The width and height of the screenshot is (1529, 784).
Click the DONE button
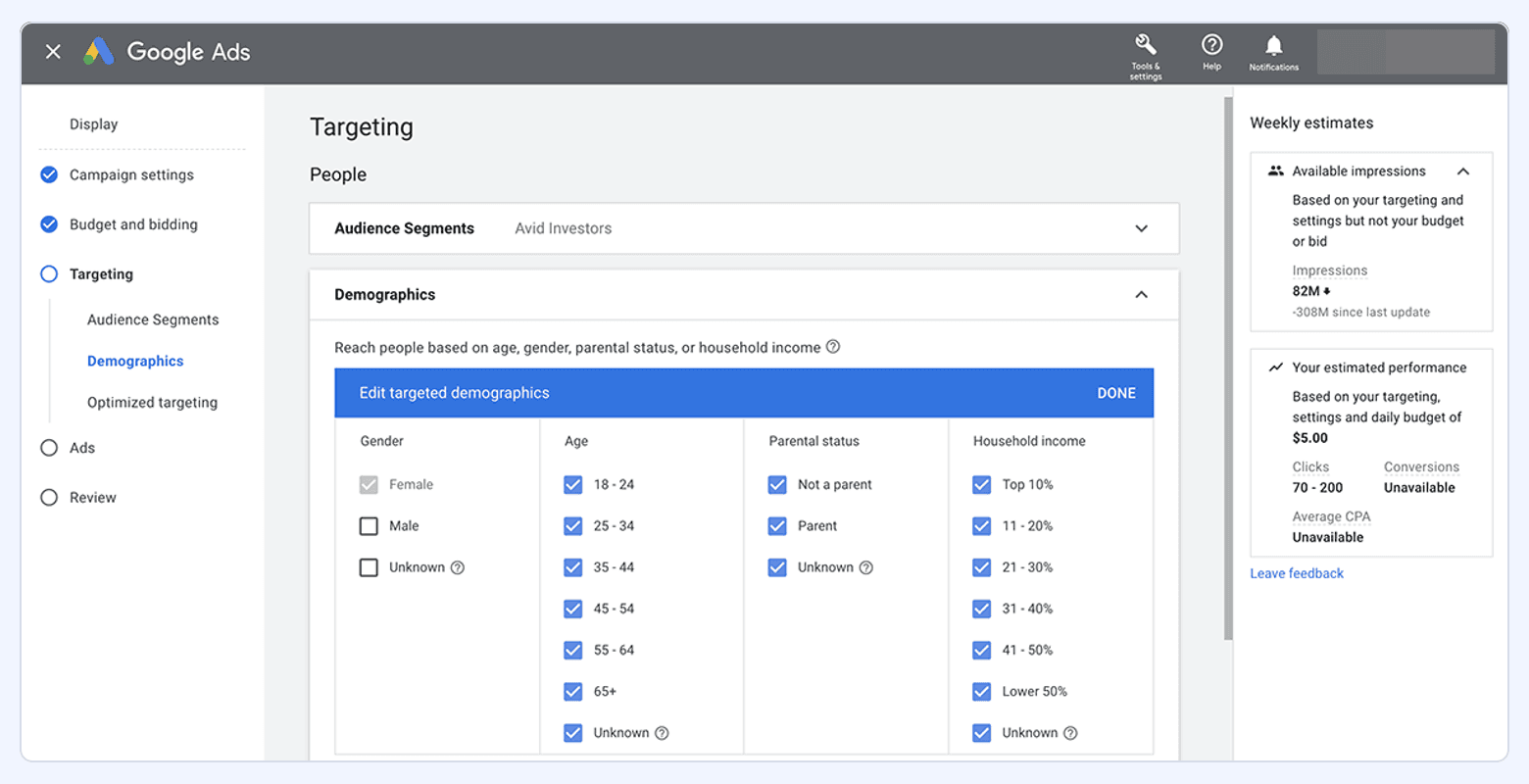(1116, 392)
